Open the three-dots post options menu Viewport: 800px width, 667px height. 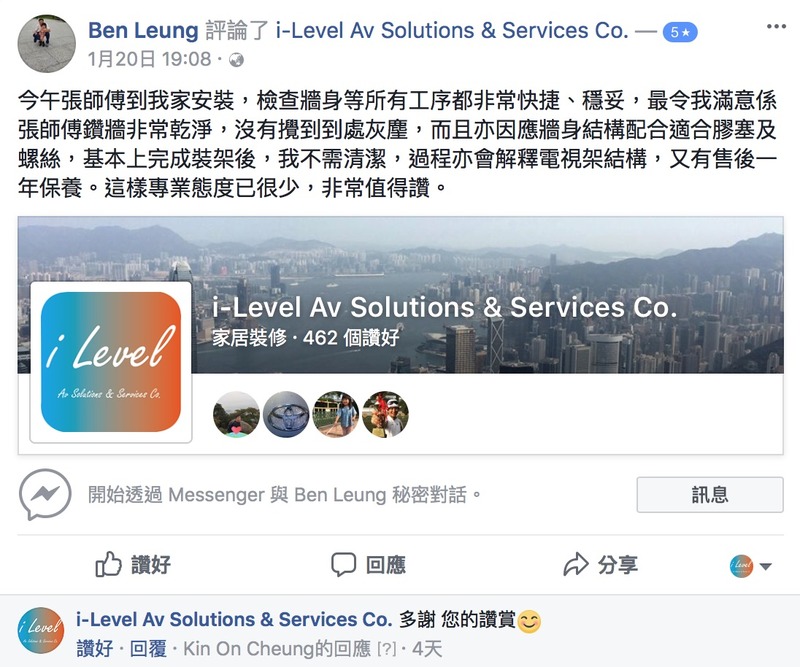(776, 27)
